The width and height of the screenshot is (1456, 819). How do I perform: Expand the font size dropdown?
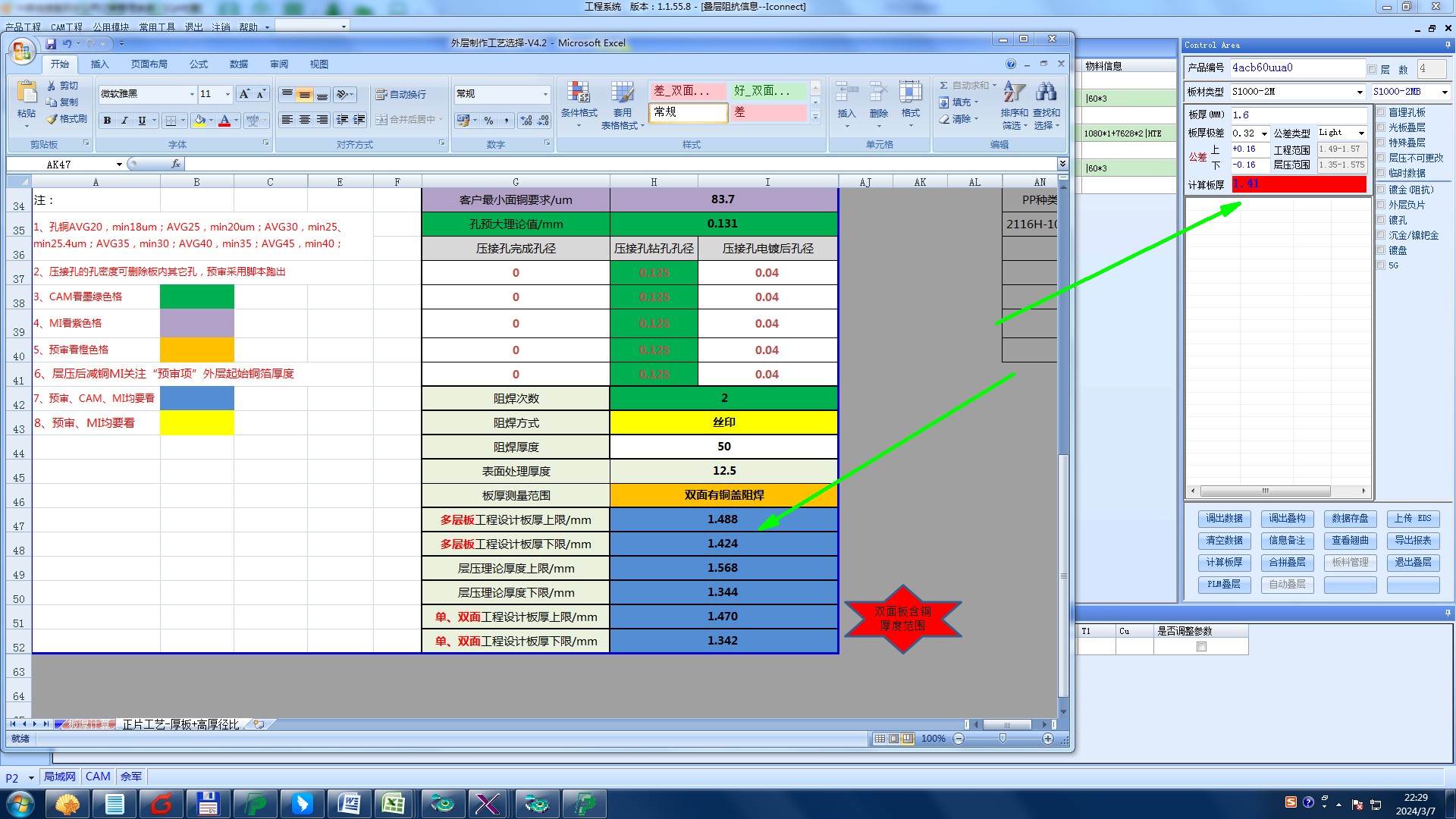coord(227,94)
